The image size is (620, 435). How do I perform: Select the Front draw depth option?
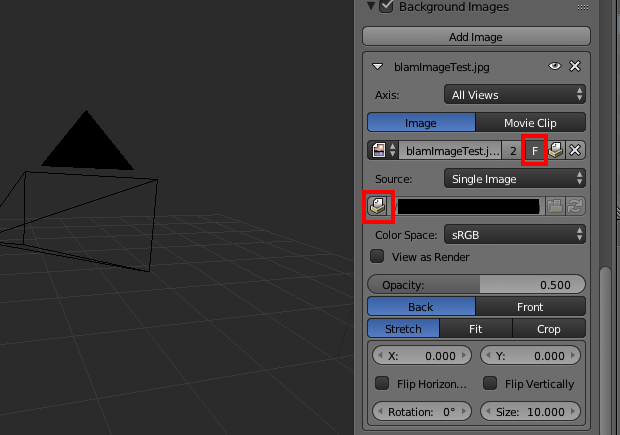(x=530, y=306)
